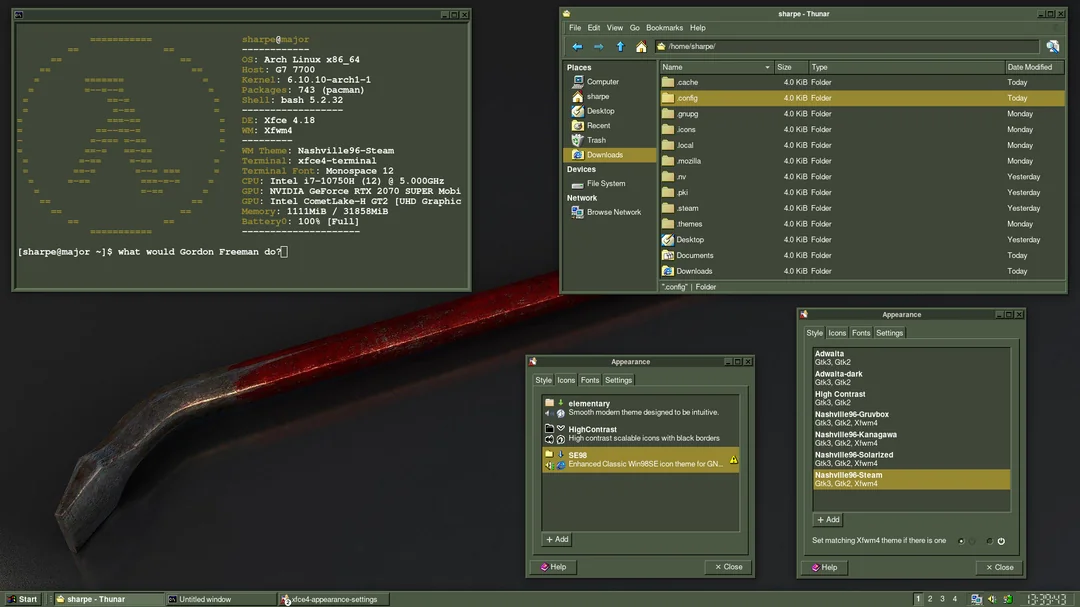The image size is (1080, 607).
Task: Switch to Fonts tab in right Appearance window
Action: tap(861, 333)
